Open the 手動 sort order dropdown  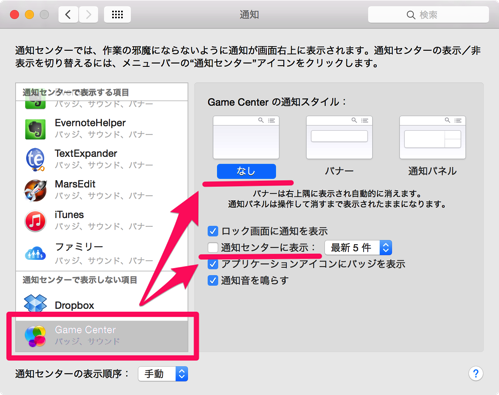tap(163, 374)
